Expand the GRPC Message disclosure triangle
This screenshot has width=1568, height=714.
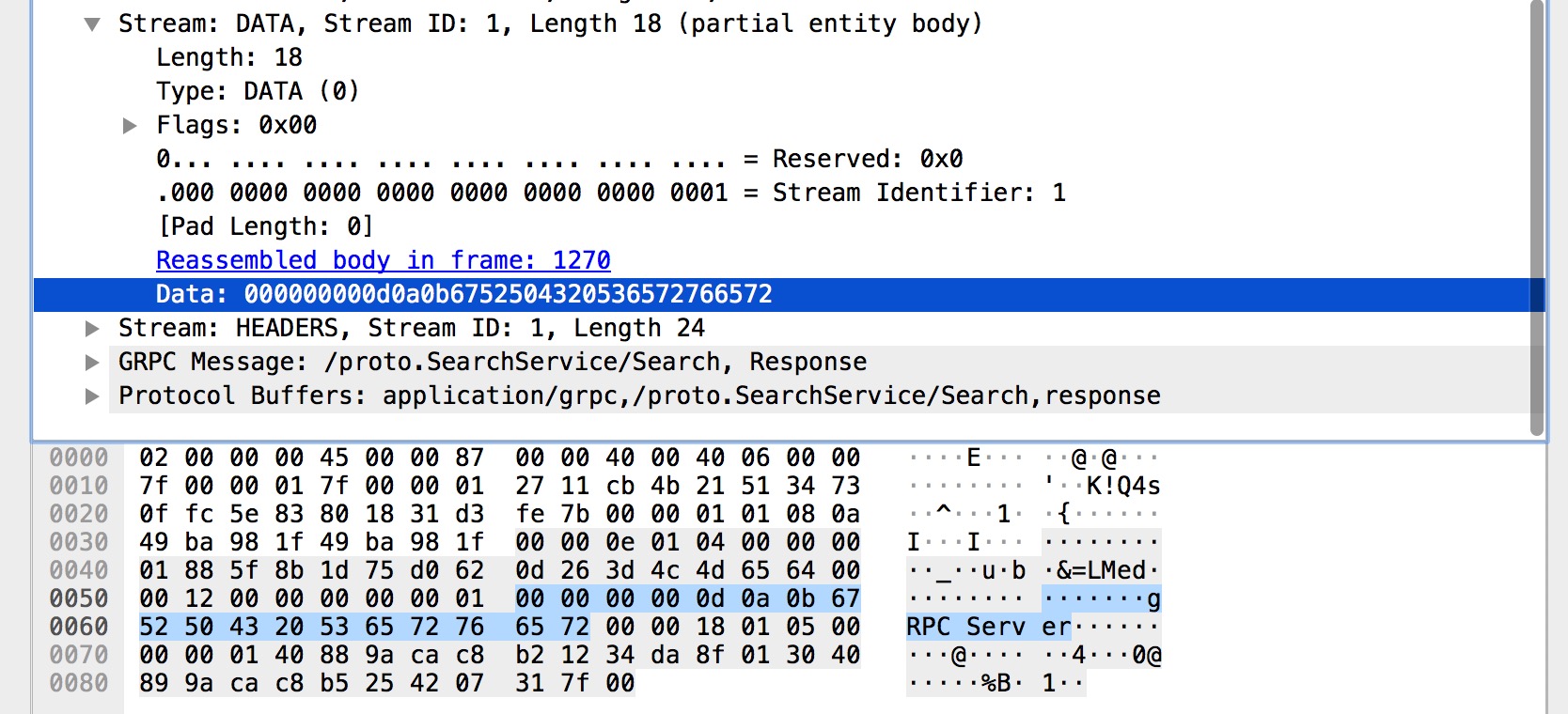92,363
